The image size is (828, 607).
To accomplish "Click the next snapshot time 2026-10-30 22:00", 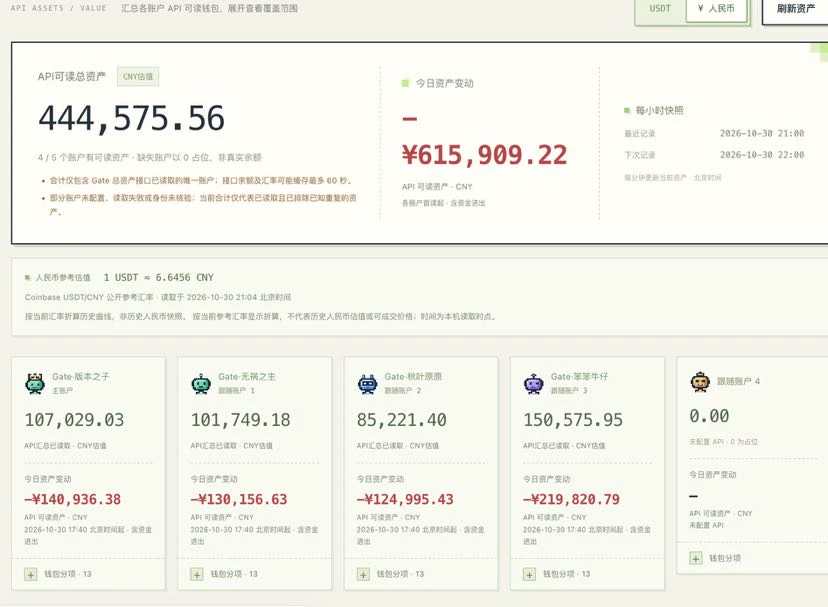I will click(761, 155).
